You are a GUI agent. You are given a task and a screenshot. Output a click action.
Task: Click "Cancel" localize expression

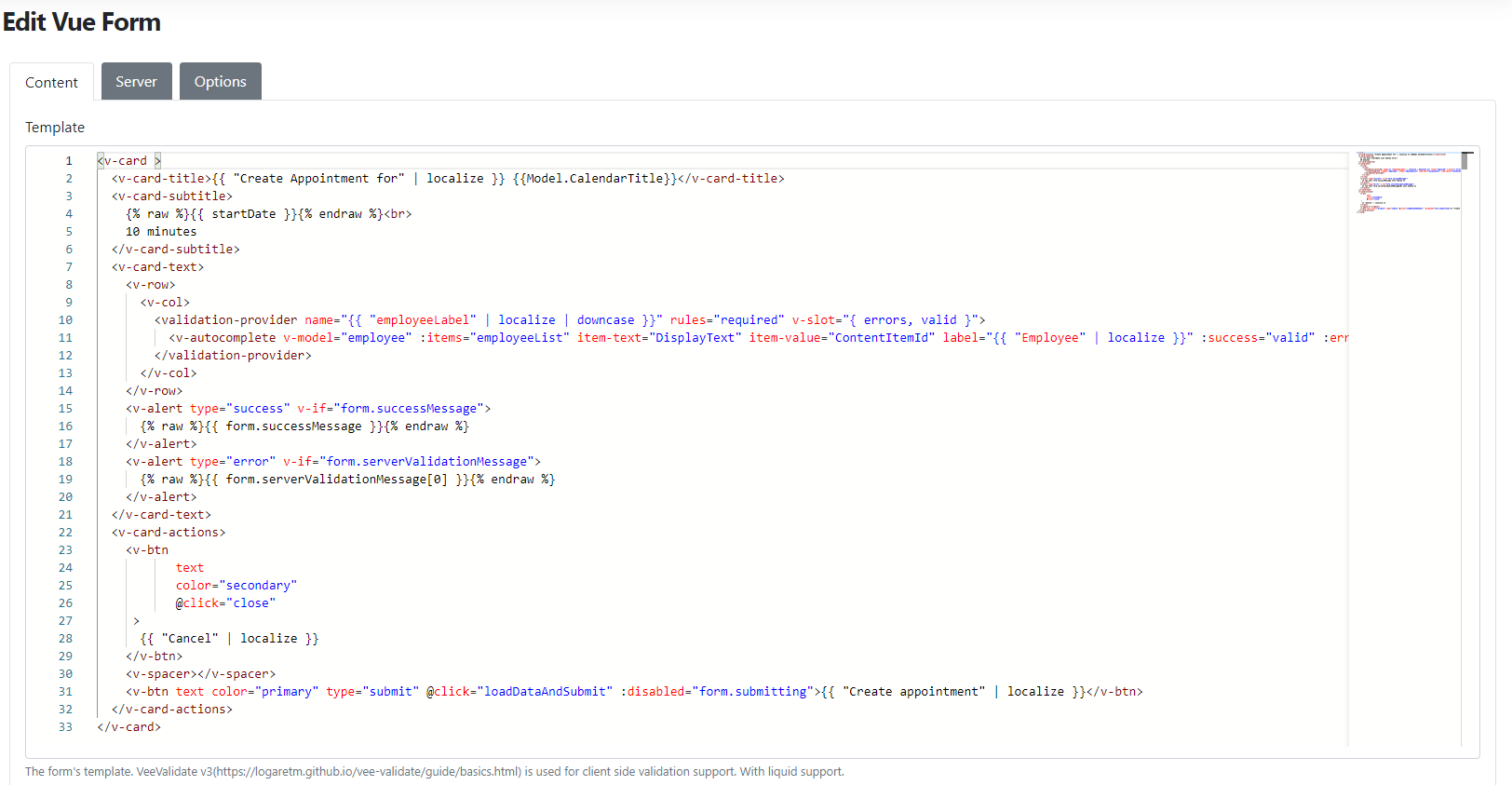point(230,639)
